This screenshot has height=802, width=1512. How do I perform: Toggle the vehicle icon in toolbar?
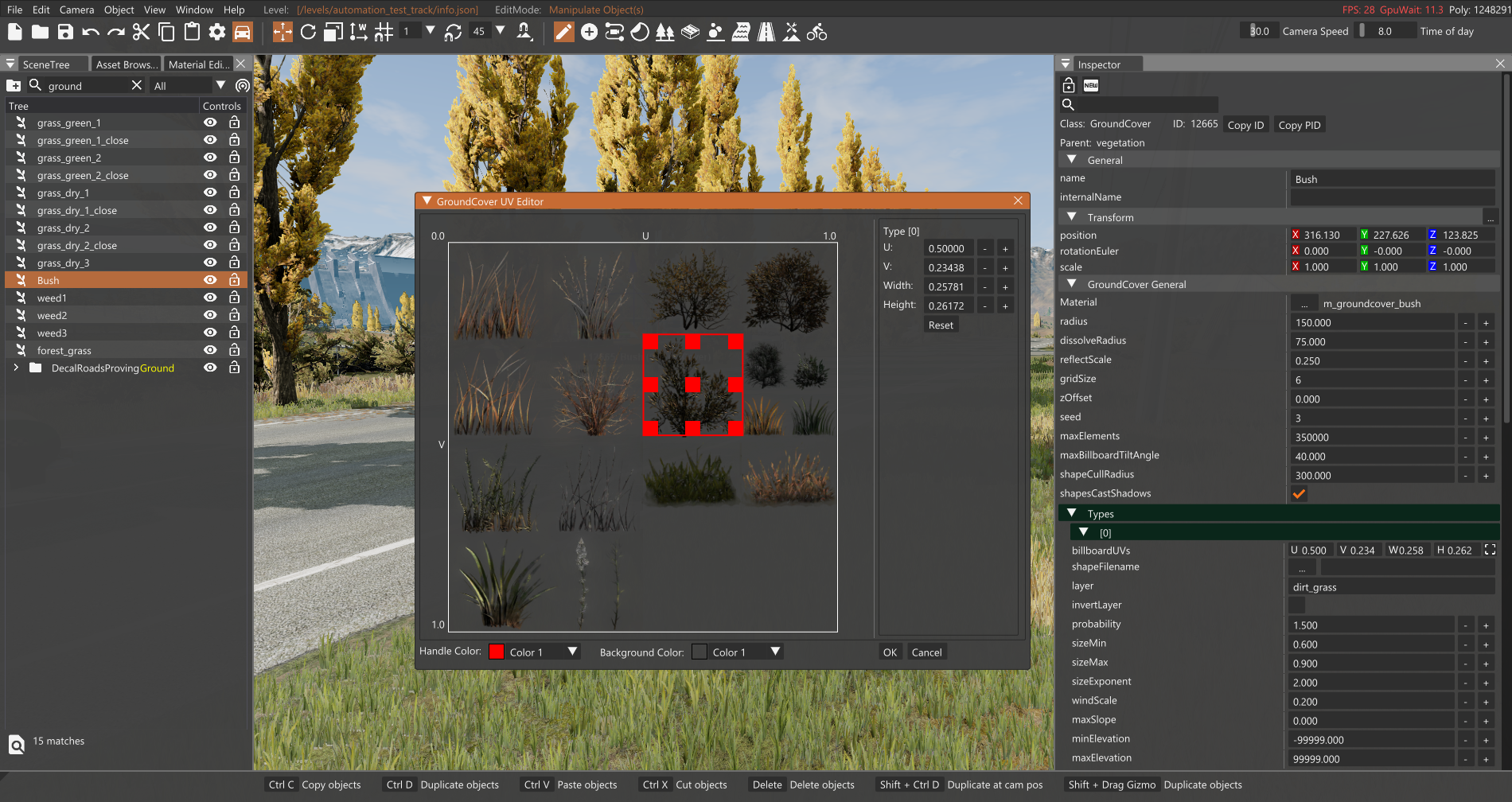(242, 32)
